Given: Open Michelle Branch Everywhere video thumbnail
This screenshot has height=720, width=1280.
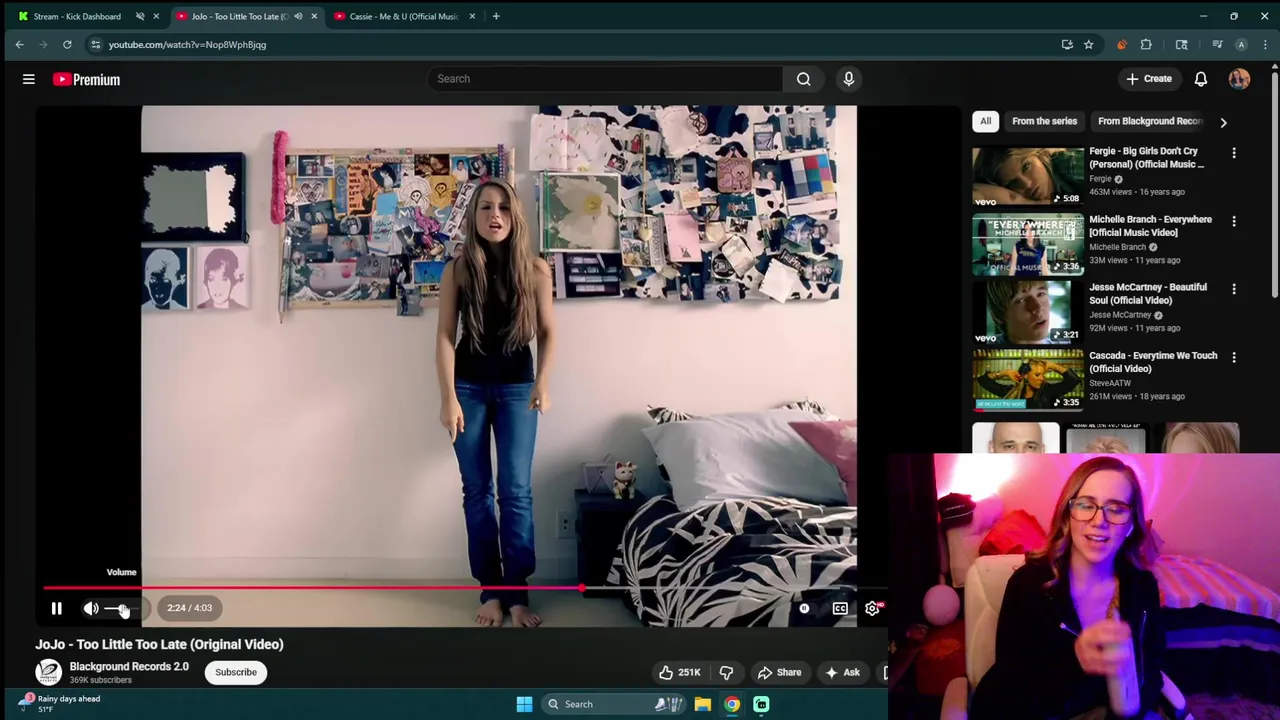Looking at the screenshot, I should pyautogui.click(x=1028, y=244).
